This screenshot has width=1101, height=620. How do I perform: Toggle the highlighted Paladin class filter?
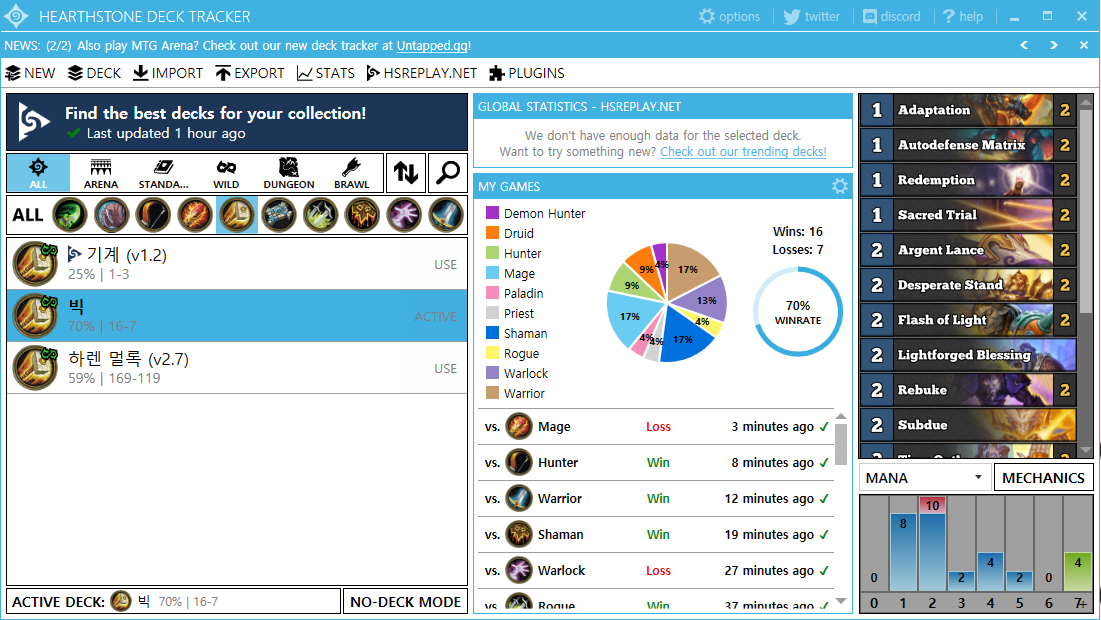coord(237,215)
